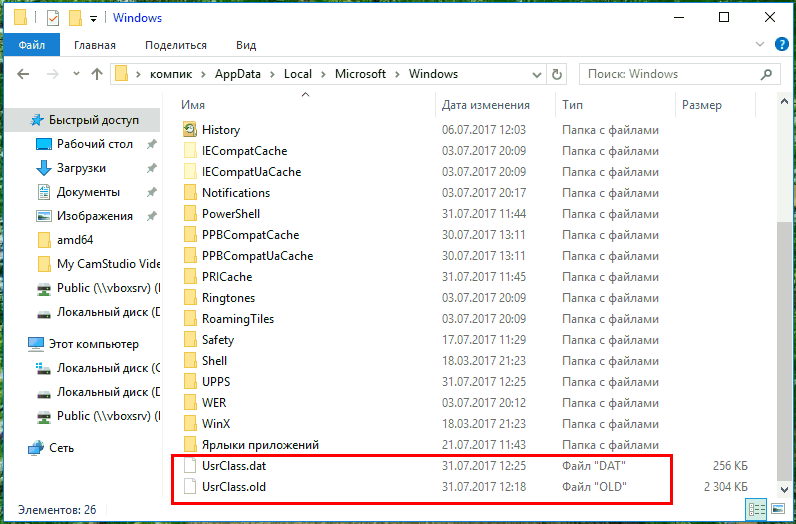Image resolution: width=796 pixels, height=524 pixels.
Task: Select the PPBCompatUaCache folder icon
Action: click(x=190, y=256)
